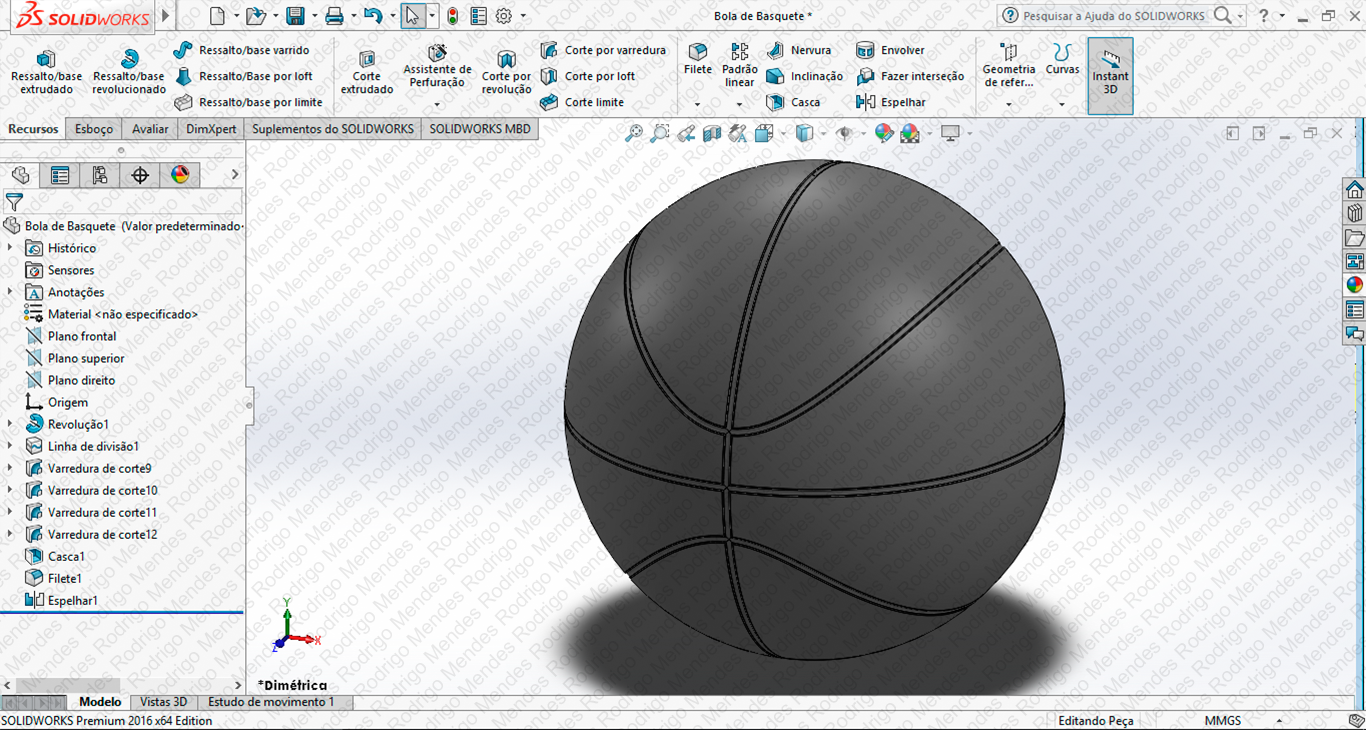Screen dimensions: 1366x730
Task: Choose the Inclinação tool
Action: (805, 76)
